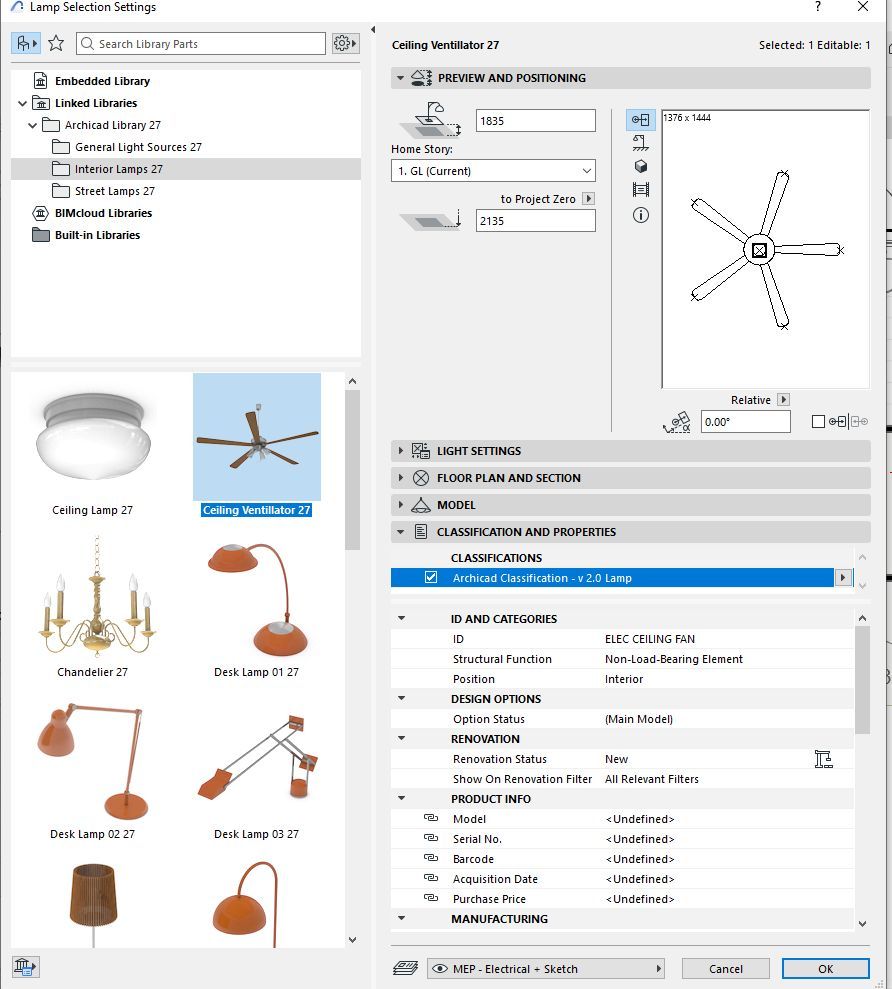Click the properties list scrollbar
The height and width of the screenshot is (989, 892).
tap(862, 680)
